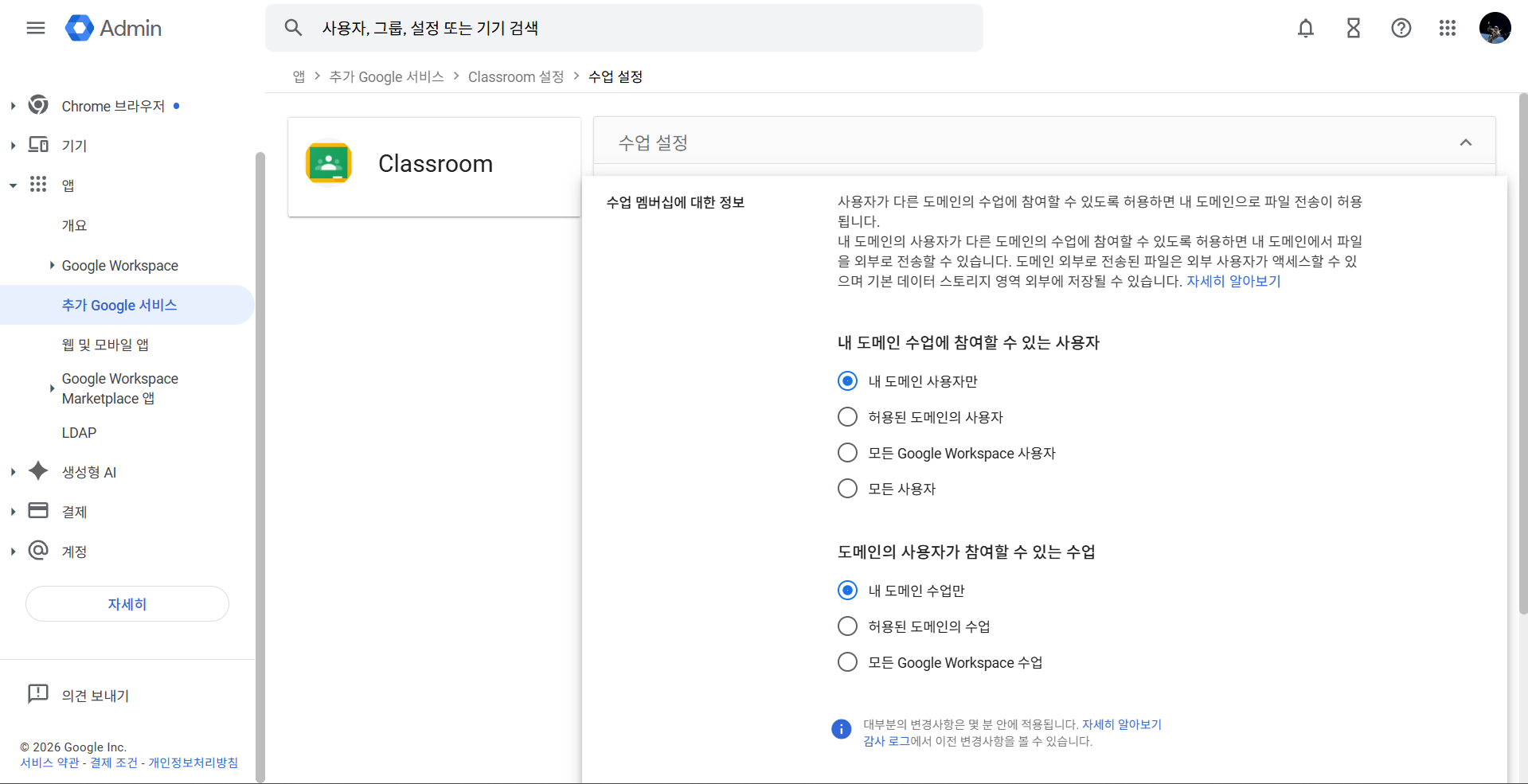1528x784 pixels.
Task: Click the blue info icon near change notice
Action: click(x=842, y=729)
